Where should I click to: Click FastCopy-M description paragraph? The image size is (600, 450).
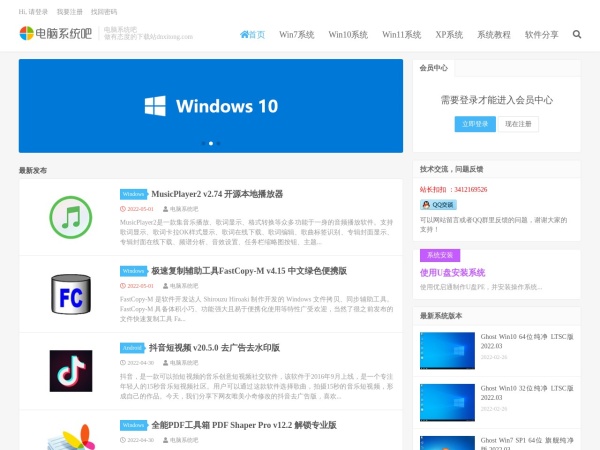(257, 309)
